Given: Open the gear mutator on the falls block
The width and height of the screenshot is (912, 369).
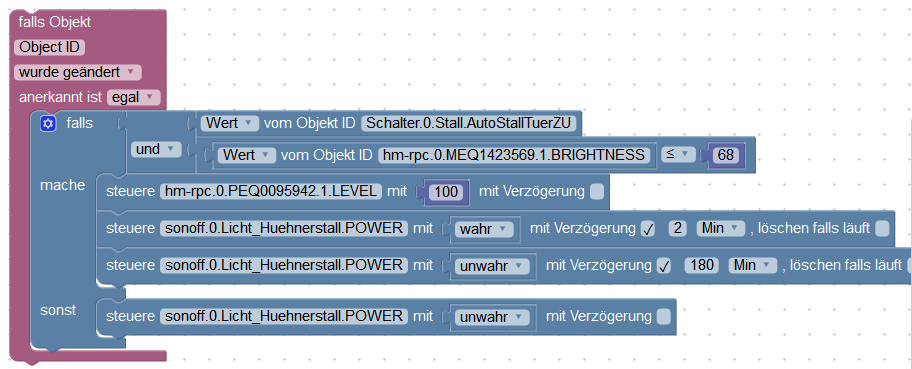Looking at the screenshot, I should click(x=48, y=123).
